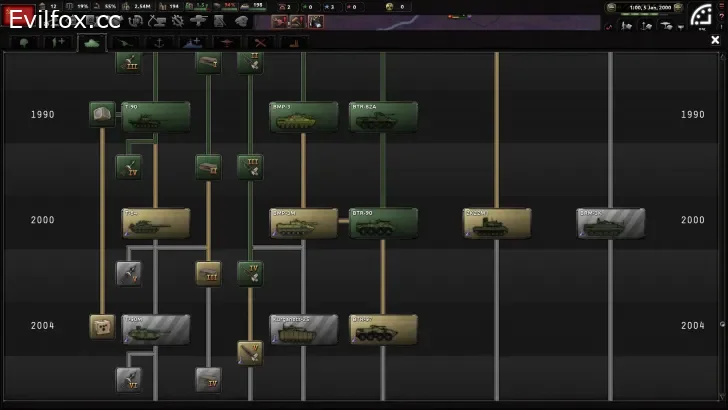Screen dimensions: 728x410
Task: Click the crate icon in the 2004 row
Action: point(102,326)
